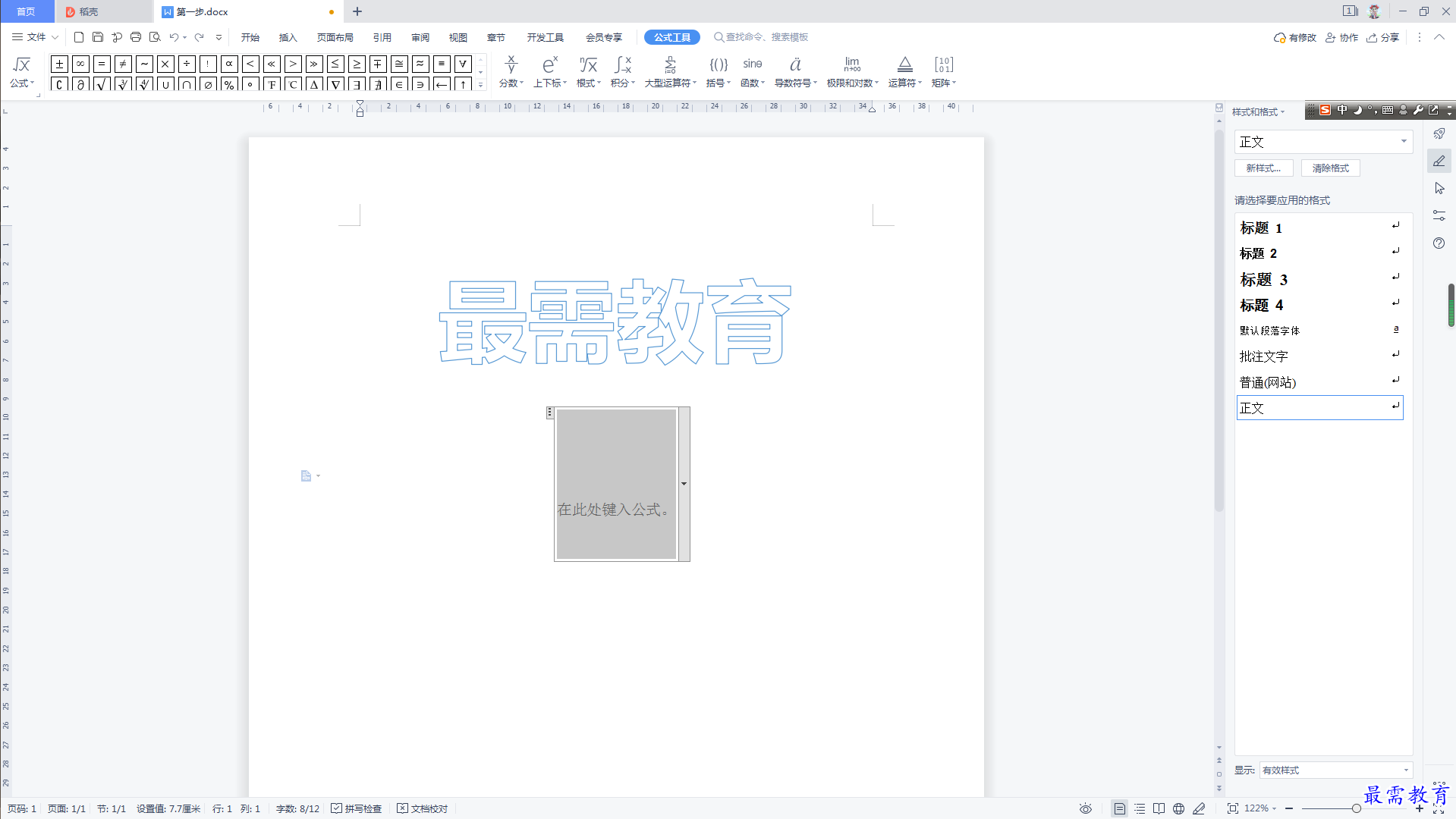Open the 大型运算符 large operator dropdown
Image resolution: width=1456 pixels, height=819 pixels.
(671, 72)
